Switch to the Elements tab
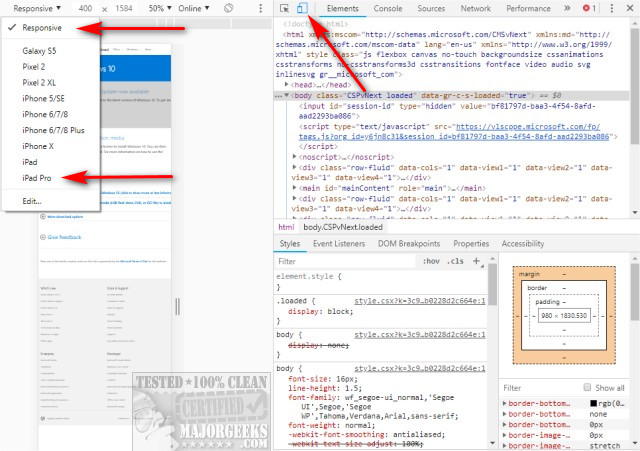 [x=342, y=8]
